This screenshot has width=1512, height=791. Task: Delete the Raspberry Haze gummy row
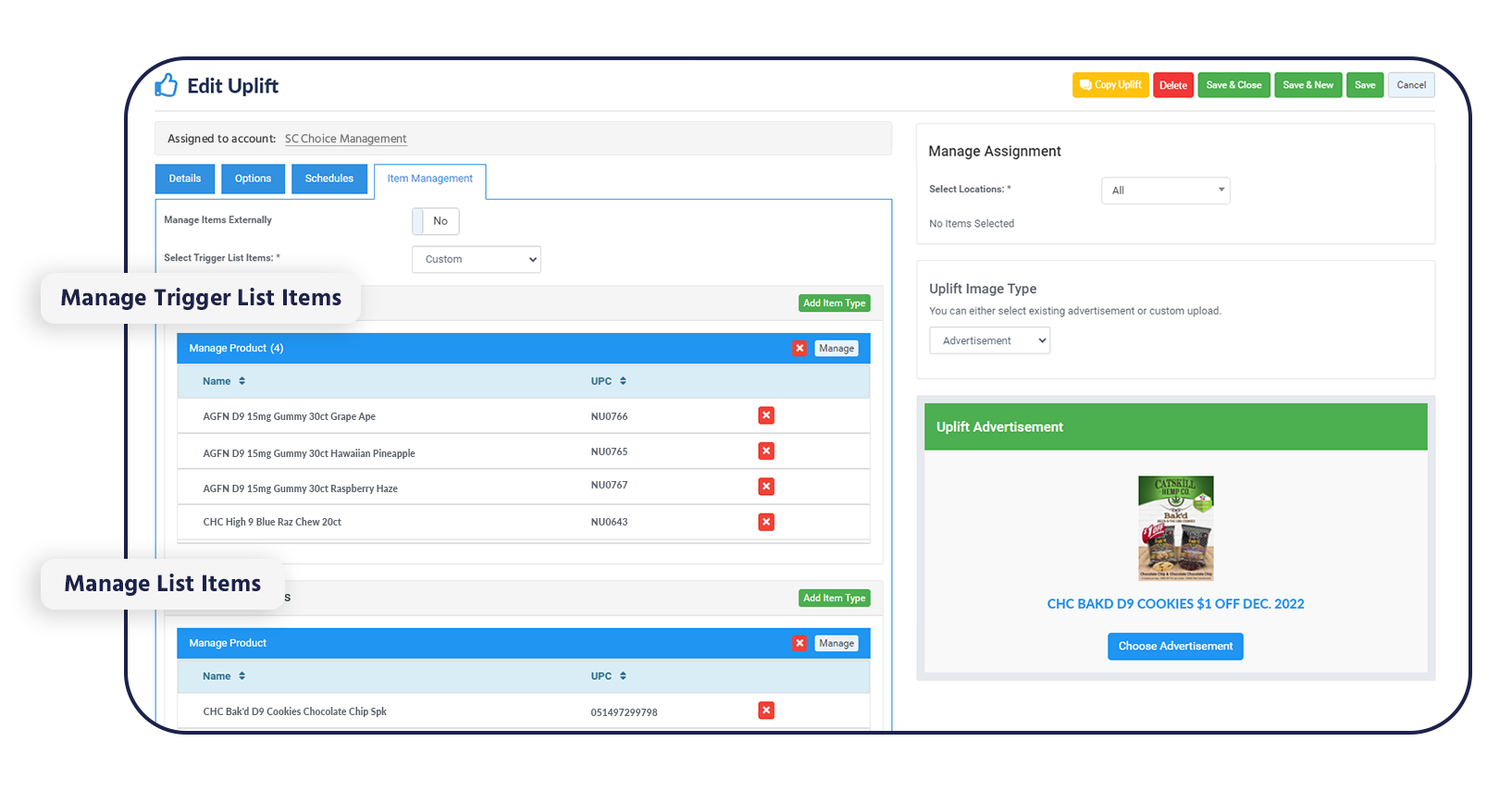click(765, 487)
